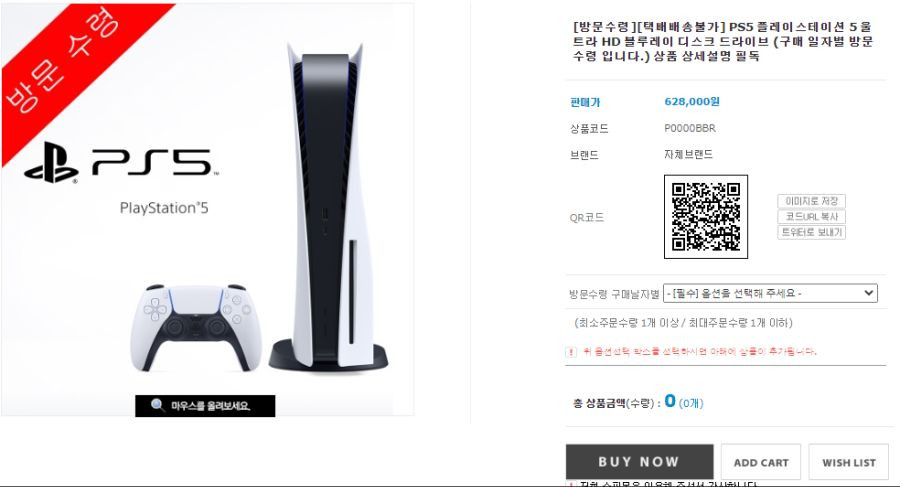This screenshot has width=900, height=487.
Task: Open the 방문수령 구매날짜별 option dropdown
Action: point(770,293)
